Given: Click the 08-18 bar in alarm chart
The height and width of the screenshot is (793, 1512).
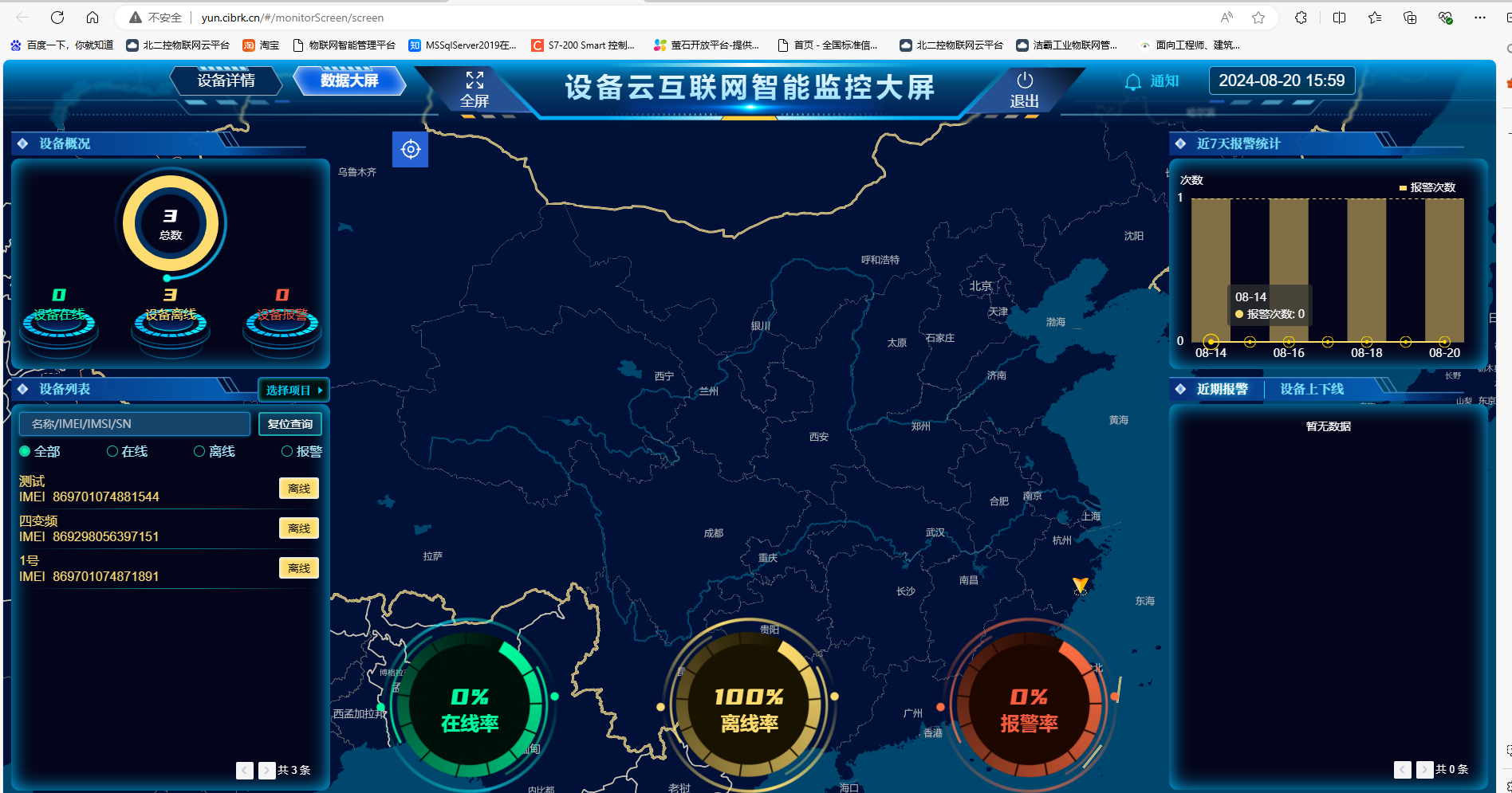Looking at the screenshot, I should [1367, 270].
